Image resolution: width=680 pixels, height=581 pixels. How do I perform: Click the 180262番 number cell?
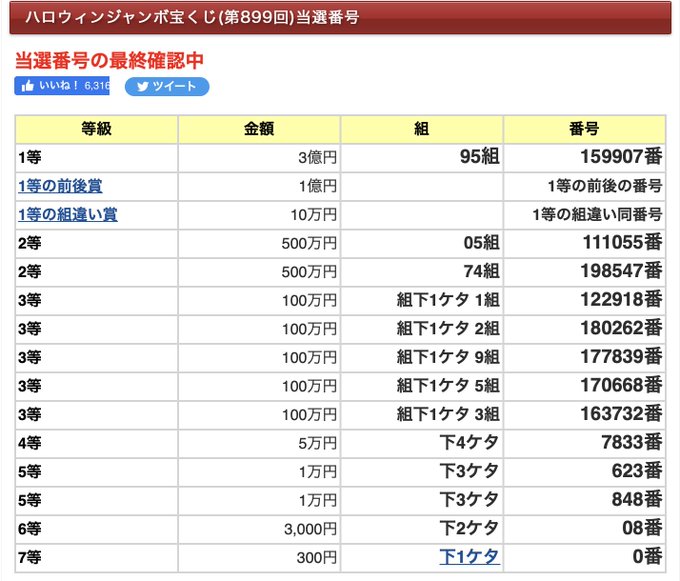click(x=585, y=329)
